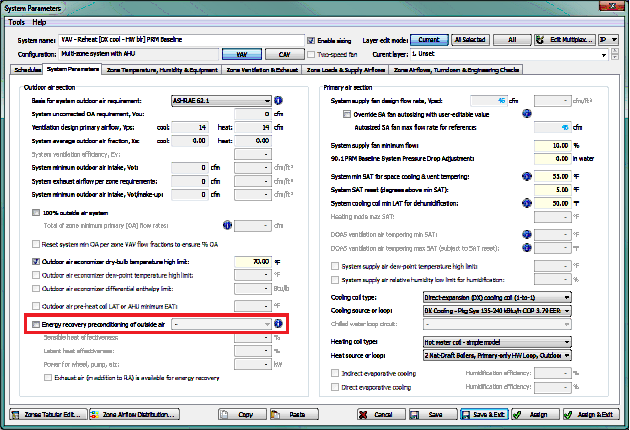Open the Tools menu
Screen dimensions: 630x430
[17, 21]
